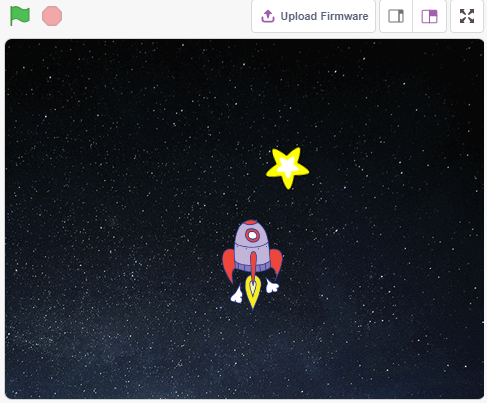Enter full screen stage mode
The width and height of the screenshot is (487, 403).
point(467,16)
